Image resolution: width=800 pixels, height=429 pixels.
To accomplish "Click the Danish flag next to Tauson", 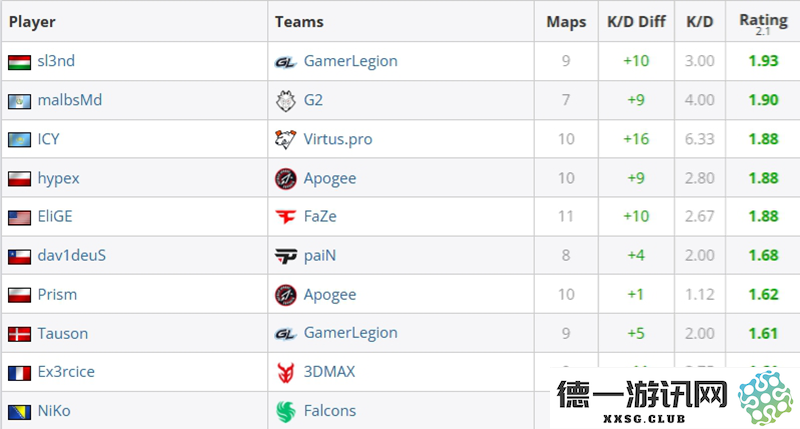I will (19, 334).
